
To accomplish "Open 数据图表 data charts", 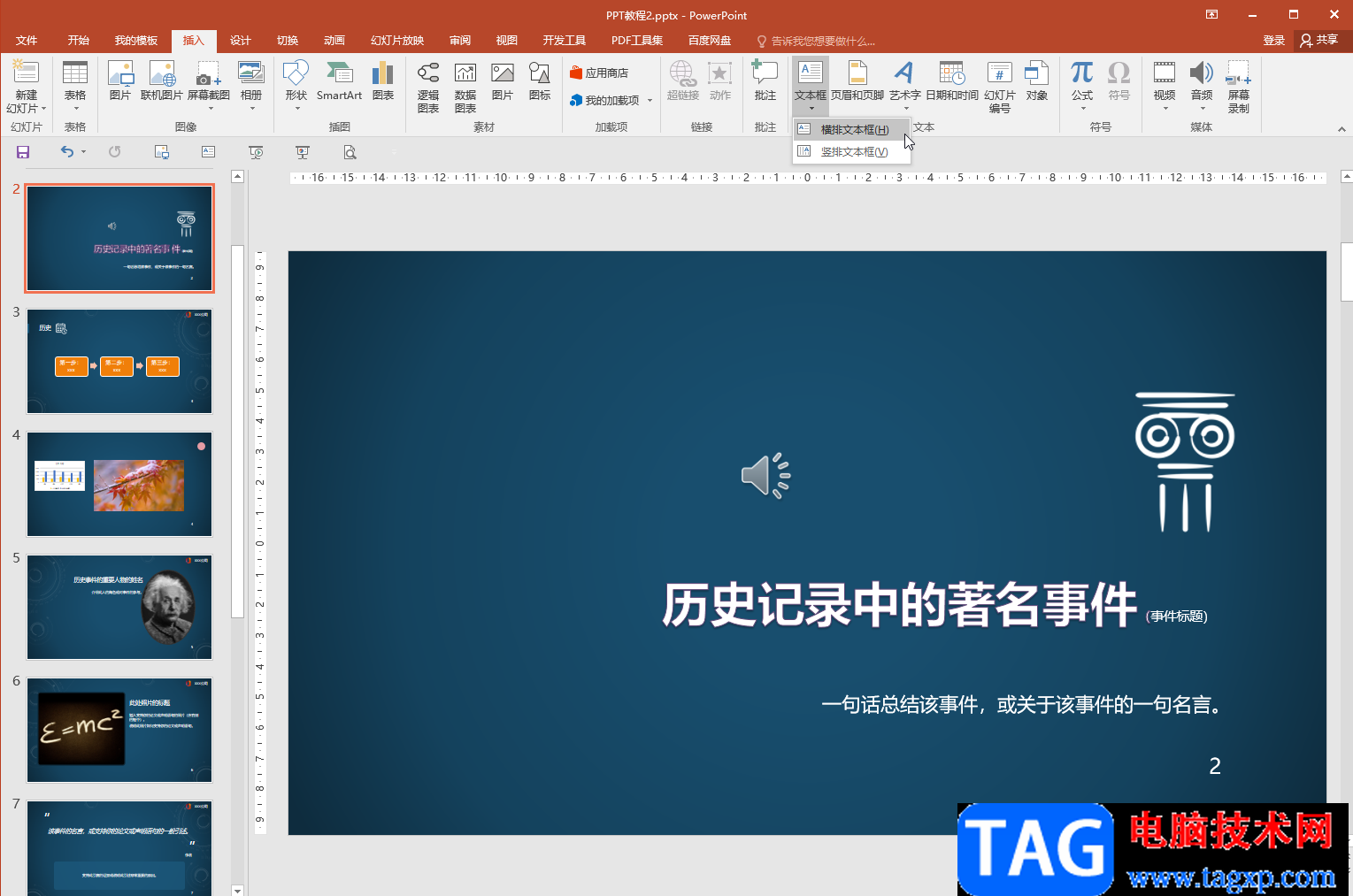I will [465, 88].
